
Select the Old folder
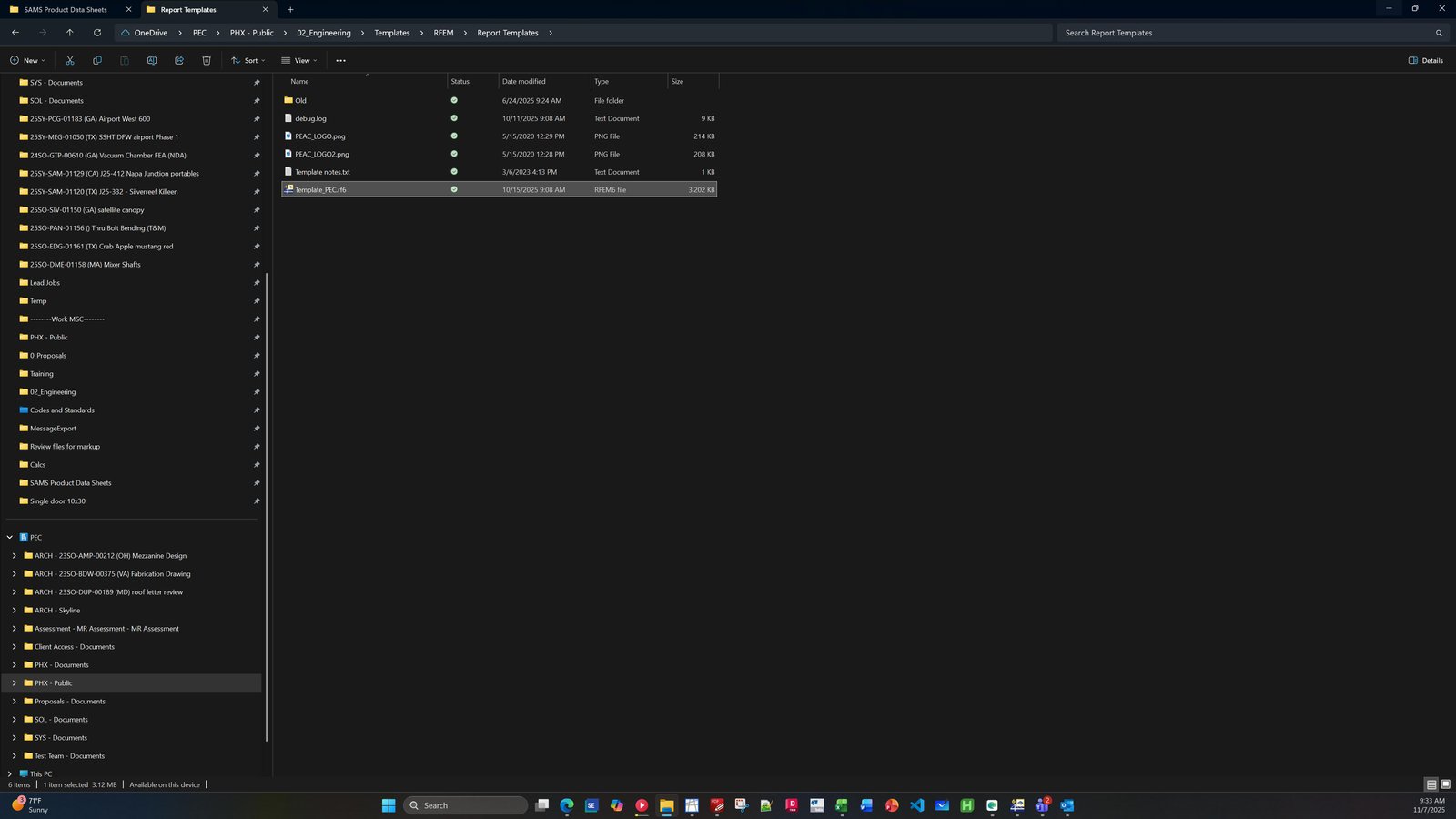(x=499, y=100)
